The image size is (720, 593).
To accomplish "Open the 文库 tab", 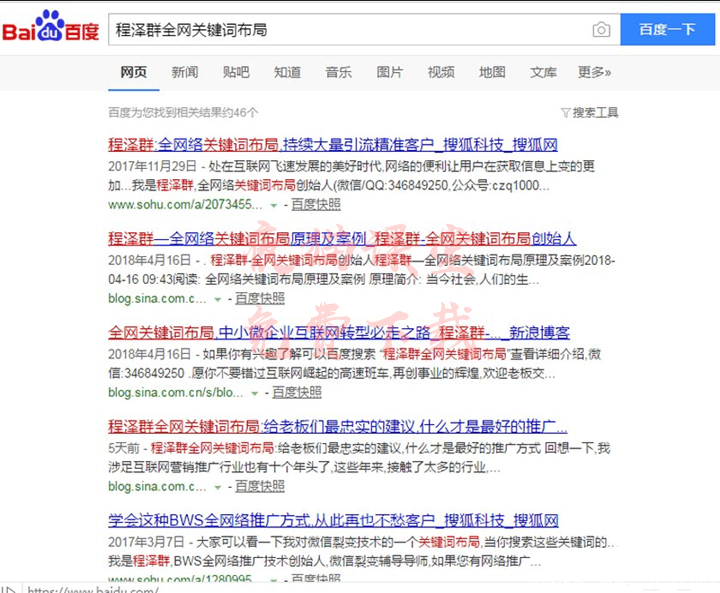I will 543,72.
